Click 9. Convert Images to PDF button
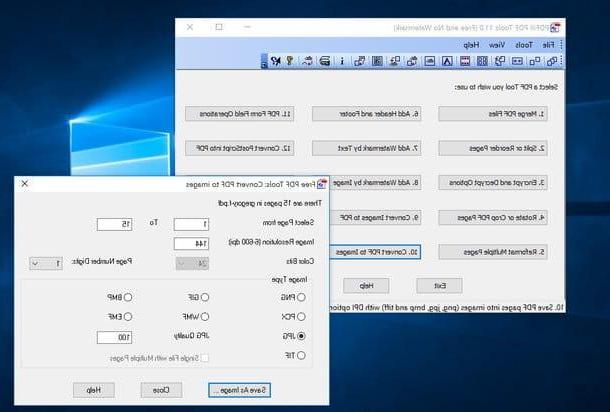Viewport: 610px width, 412px height. (375, 218)
